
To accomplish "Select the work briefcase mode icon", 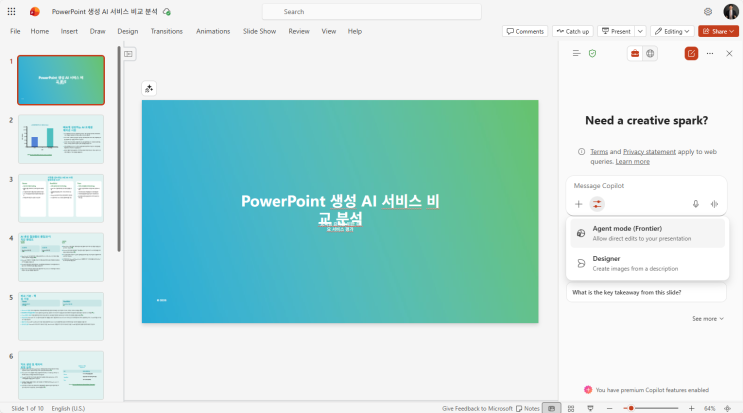I will (635, 54).
